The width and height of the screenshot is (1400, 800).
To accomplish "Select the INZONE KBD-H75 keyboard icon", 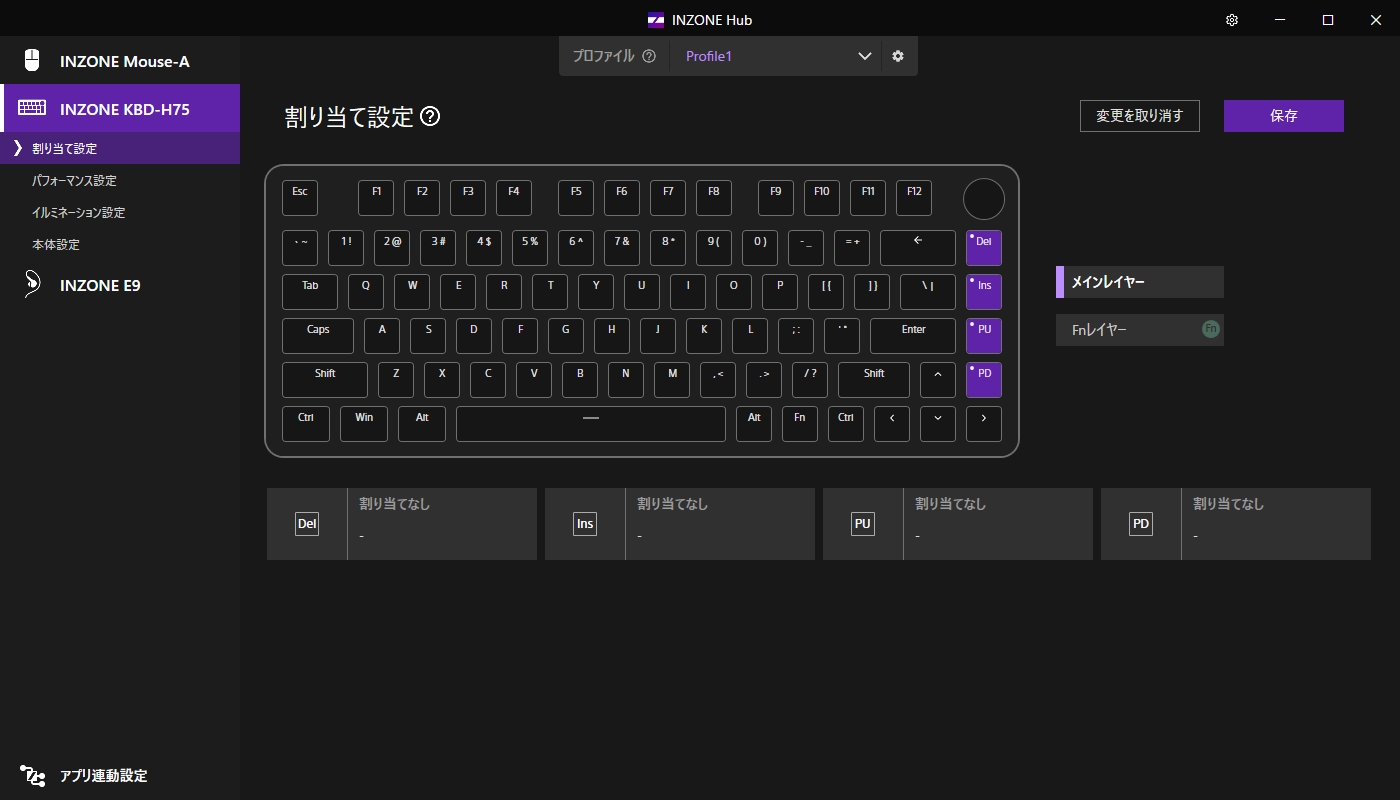I will pyautogui.click(x=32, y=108).
